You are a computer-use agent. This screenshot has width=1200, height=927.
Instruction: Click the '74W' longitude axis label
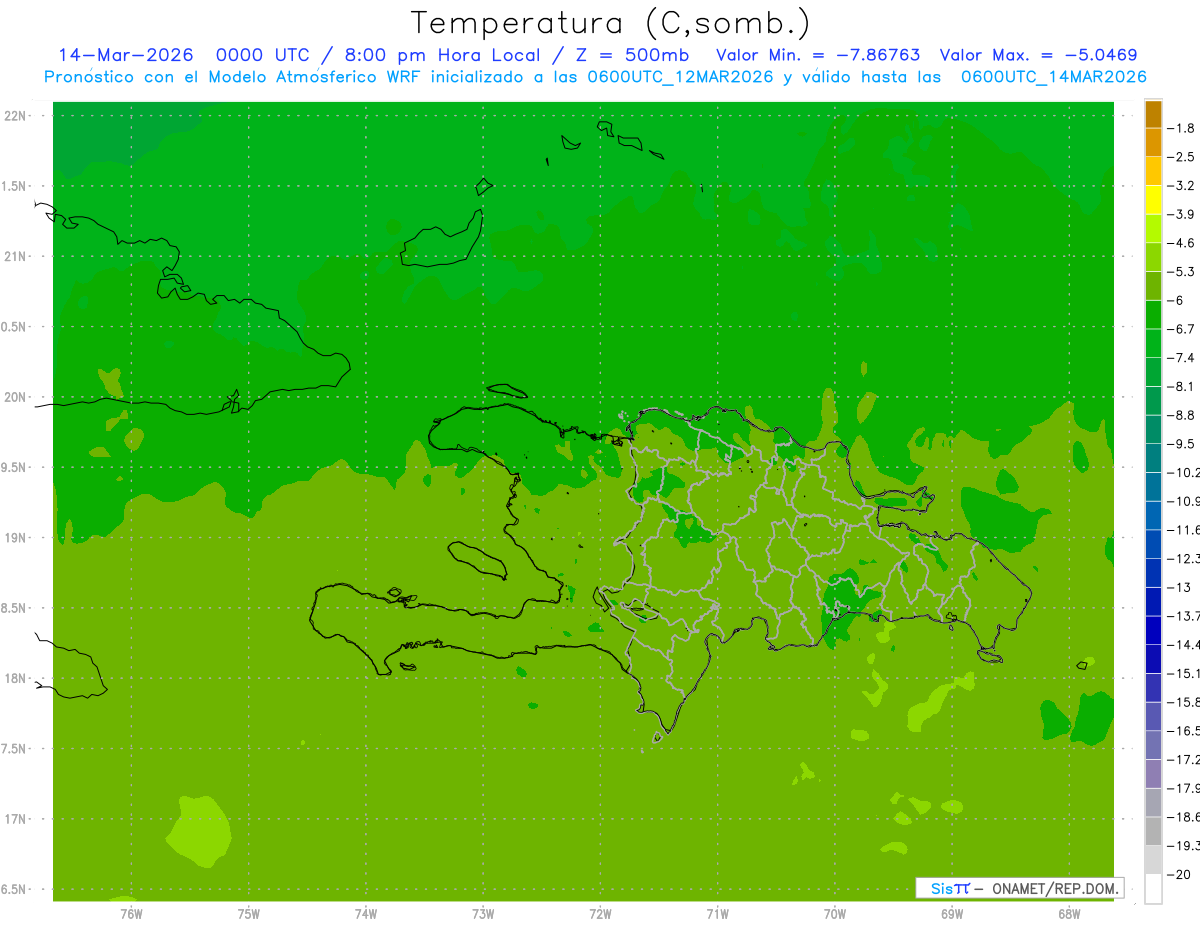point(365,914)
